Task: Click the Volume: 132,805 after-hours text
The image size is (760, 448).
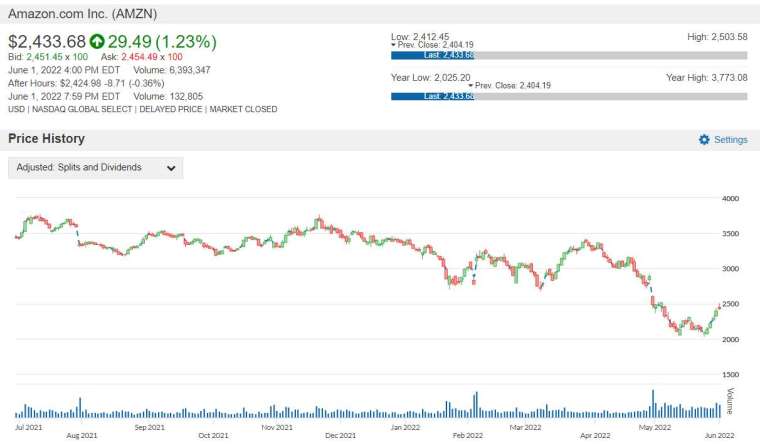Action: [168, 96]
